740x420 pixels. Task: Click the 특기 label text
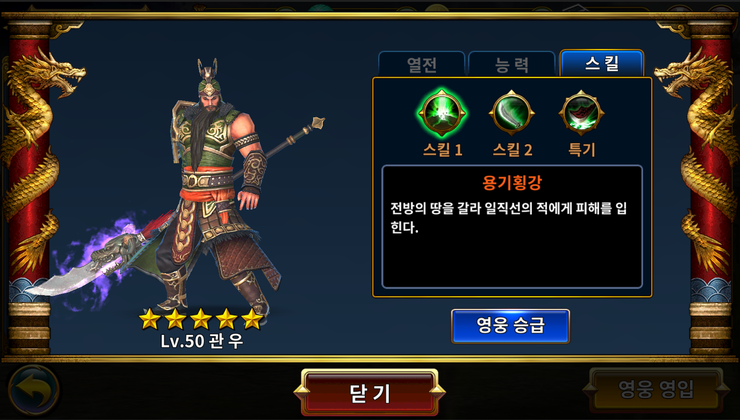pos(581,150)
